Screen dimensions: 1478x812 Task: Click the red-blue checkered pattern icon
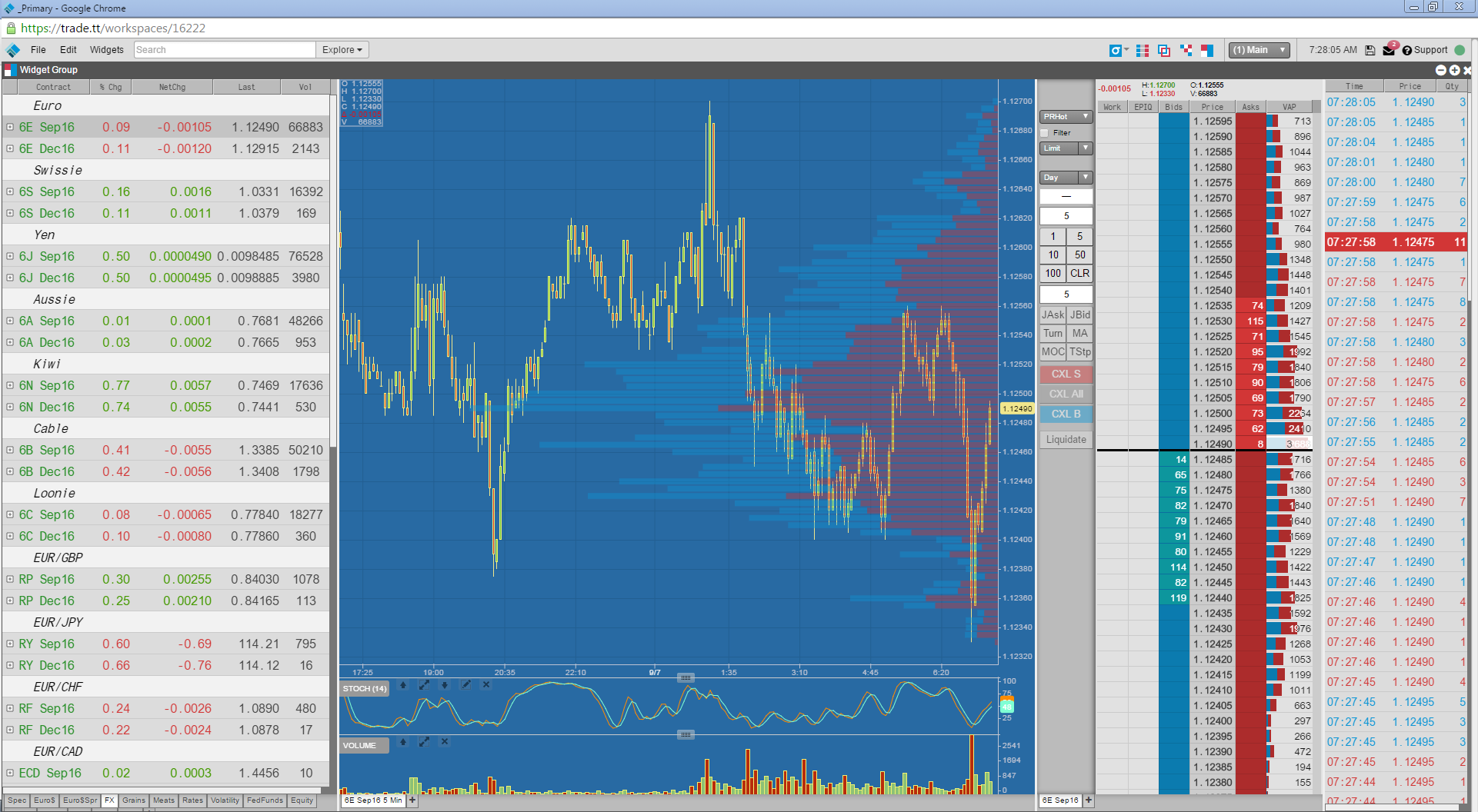pos(1186,50)
